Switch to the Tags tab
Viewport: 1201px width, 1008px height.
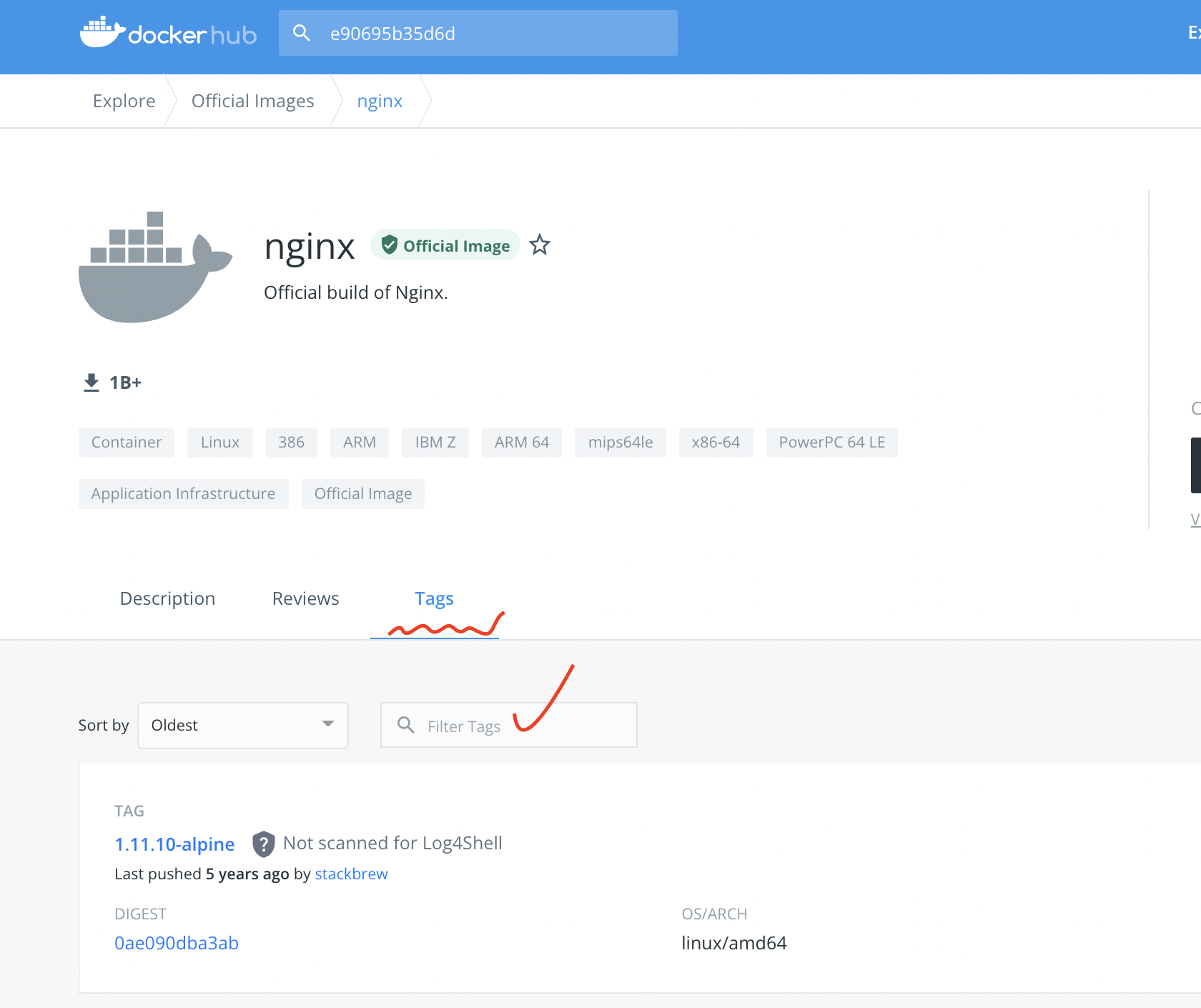click(x=435, y=598)
